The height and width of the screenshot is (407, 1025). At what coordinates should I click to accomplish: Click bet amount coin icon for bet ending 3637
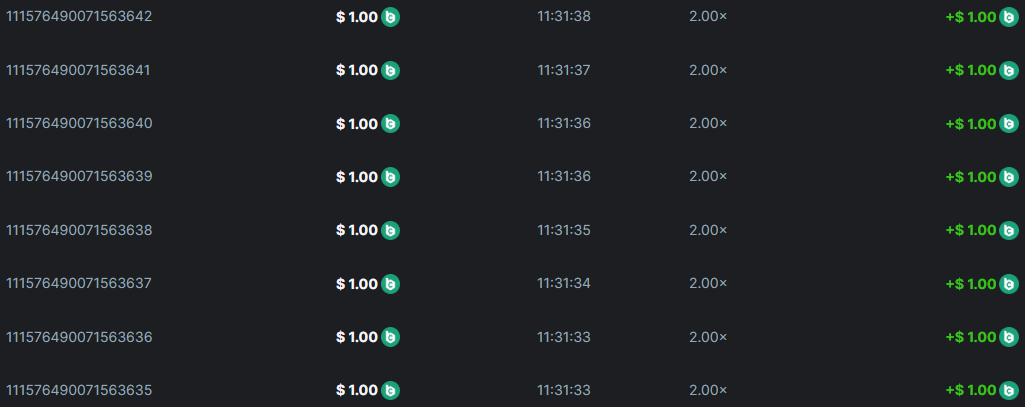click(391, 284)
